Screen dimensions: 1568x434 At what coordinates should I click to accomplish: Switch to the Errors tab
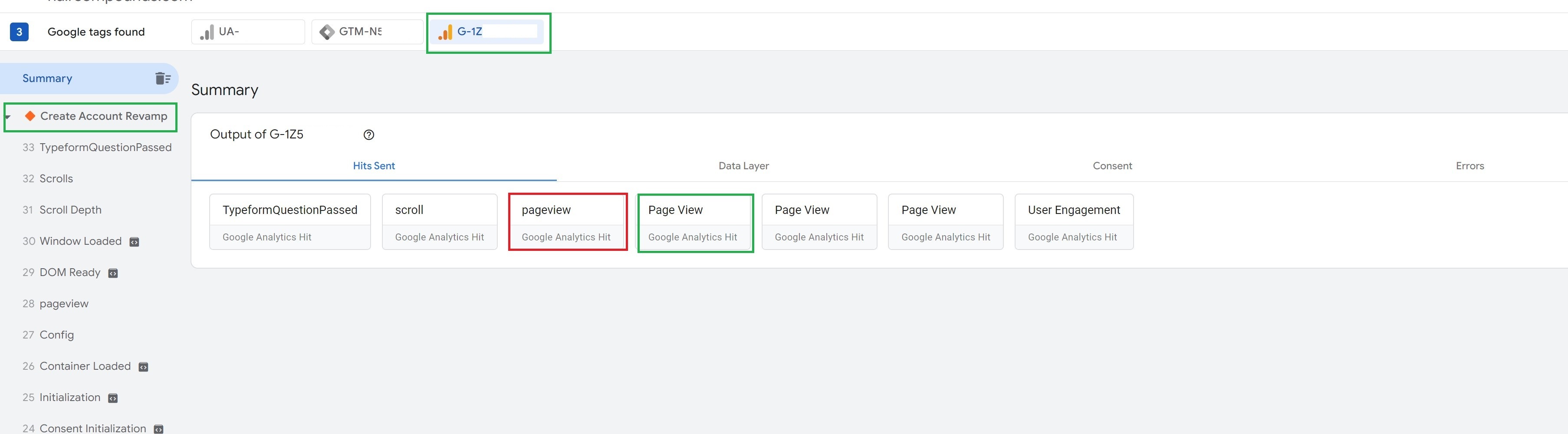click(x=1469, y=165)
